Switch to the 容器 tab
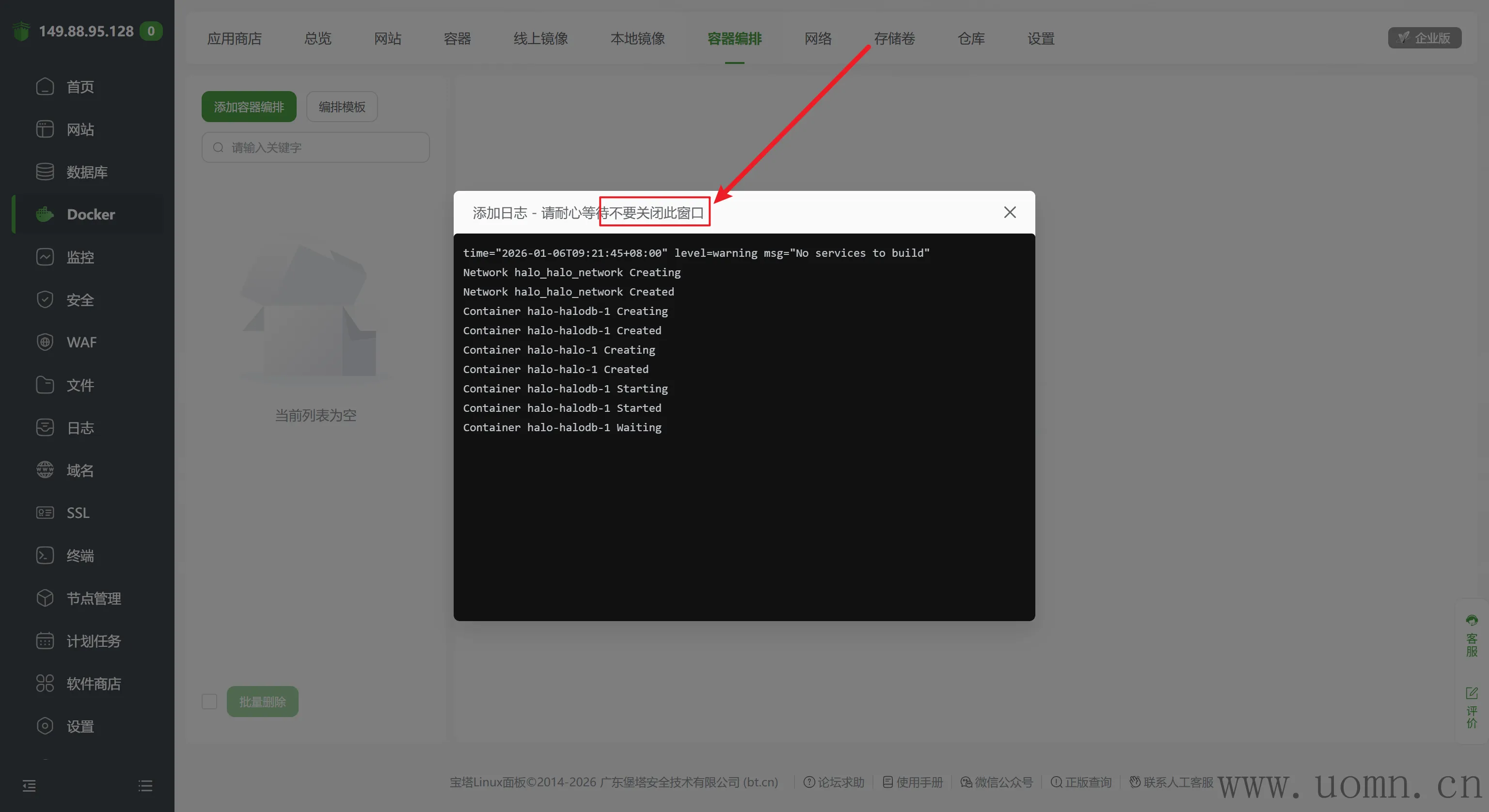Image resolution: width=1489 pixels, height=812 pixels. [457, 39]
